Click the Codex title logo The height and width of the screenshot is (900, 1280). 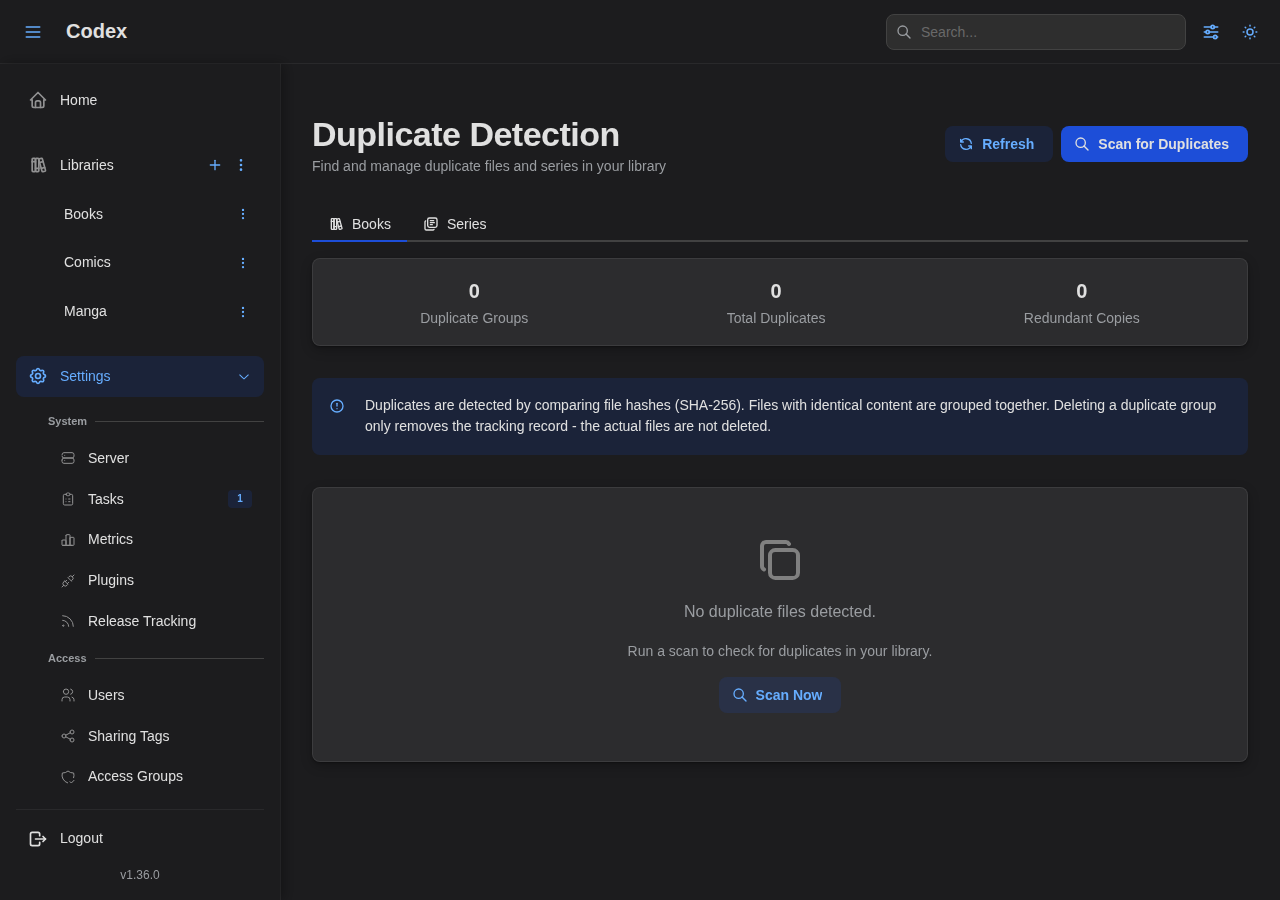point(96,31)
